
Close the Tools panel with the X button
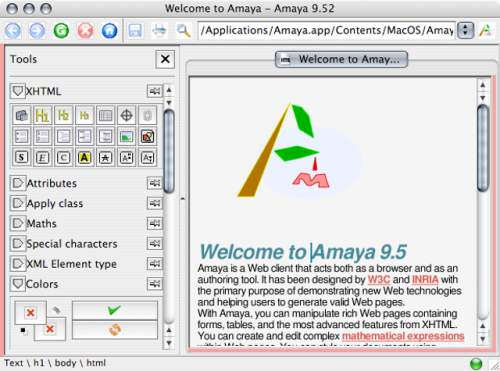pyautogui.click(x=165, y=59)
